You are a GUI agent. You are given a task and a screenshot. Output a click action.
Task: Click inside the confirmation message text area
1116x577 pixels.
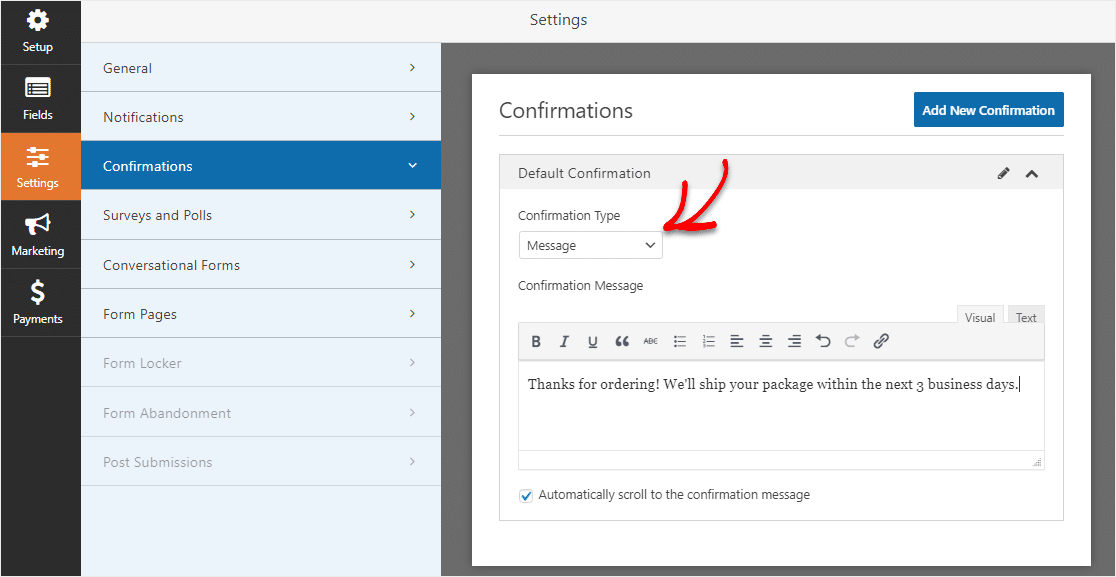(781, 406)
